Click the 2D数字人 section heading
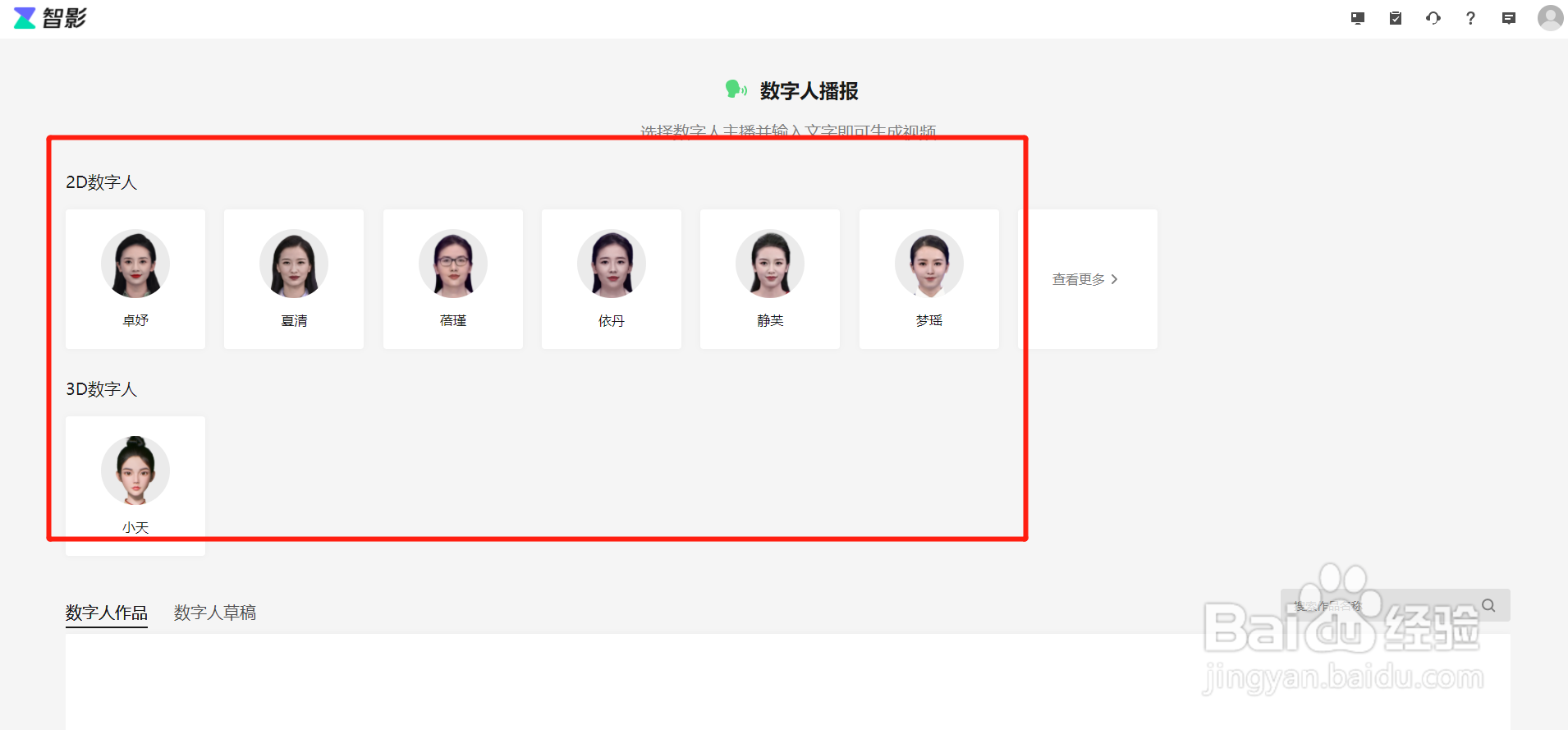The width and height of the screenshot is (1568, 730). 102,182
